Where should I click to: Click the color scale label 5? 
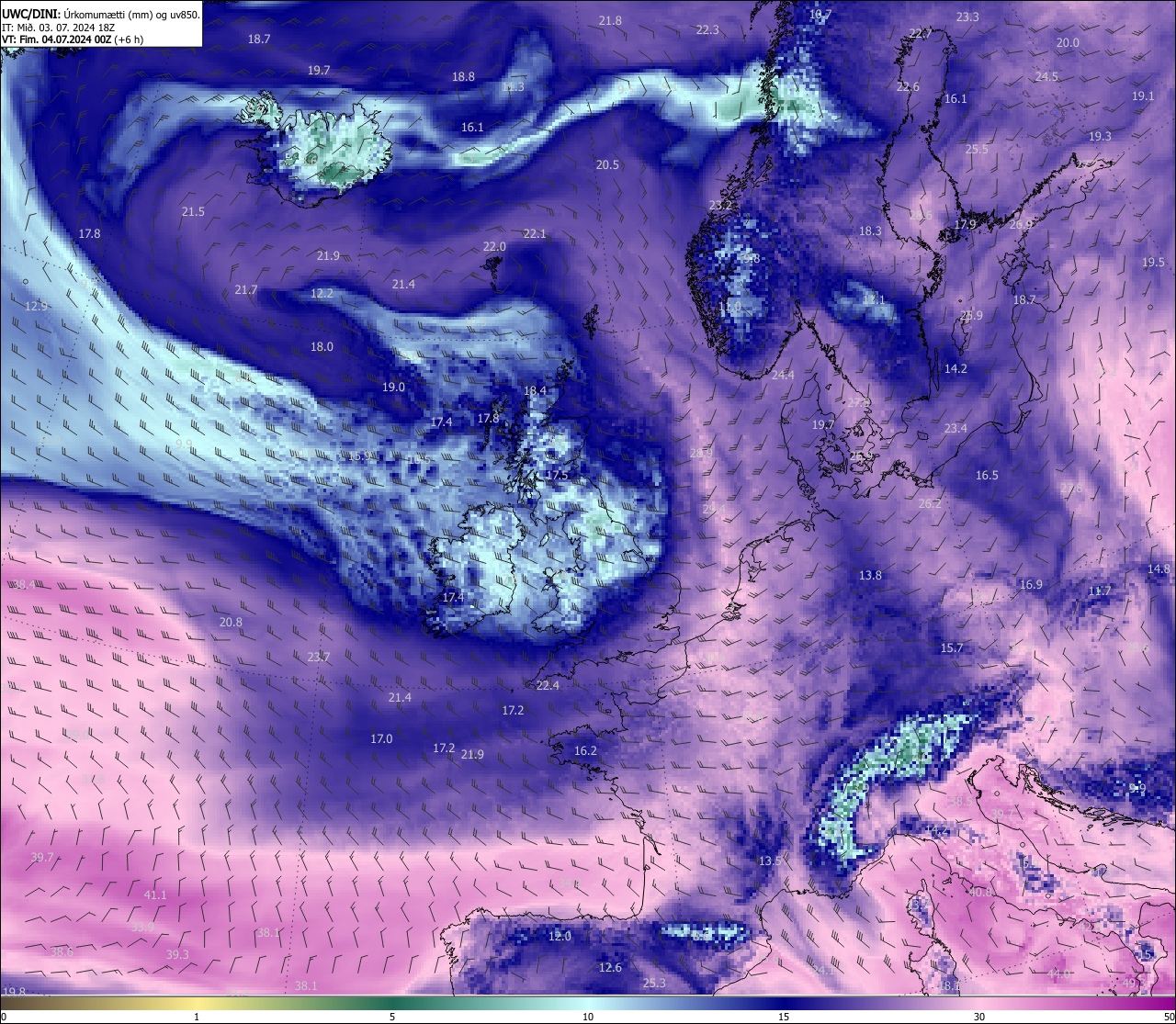point(392,1017)
